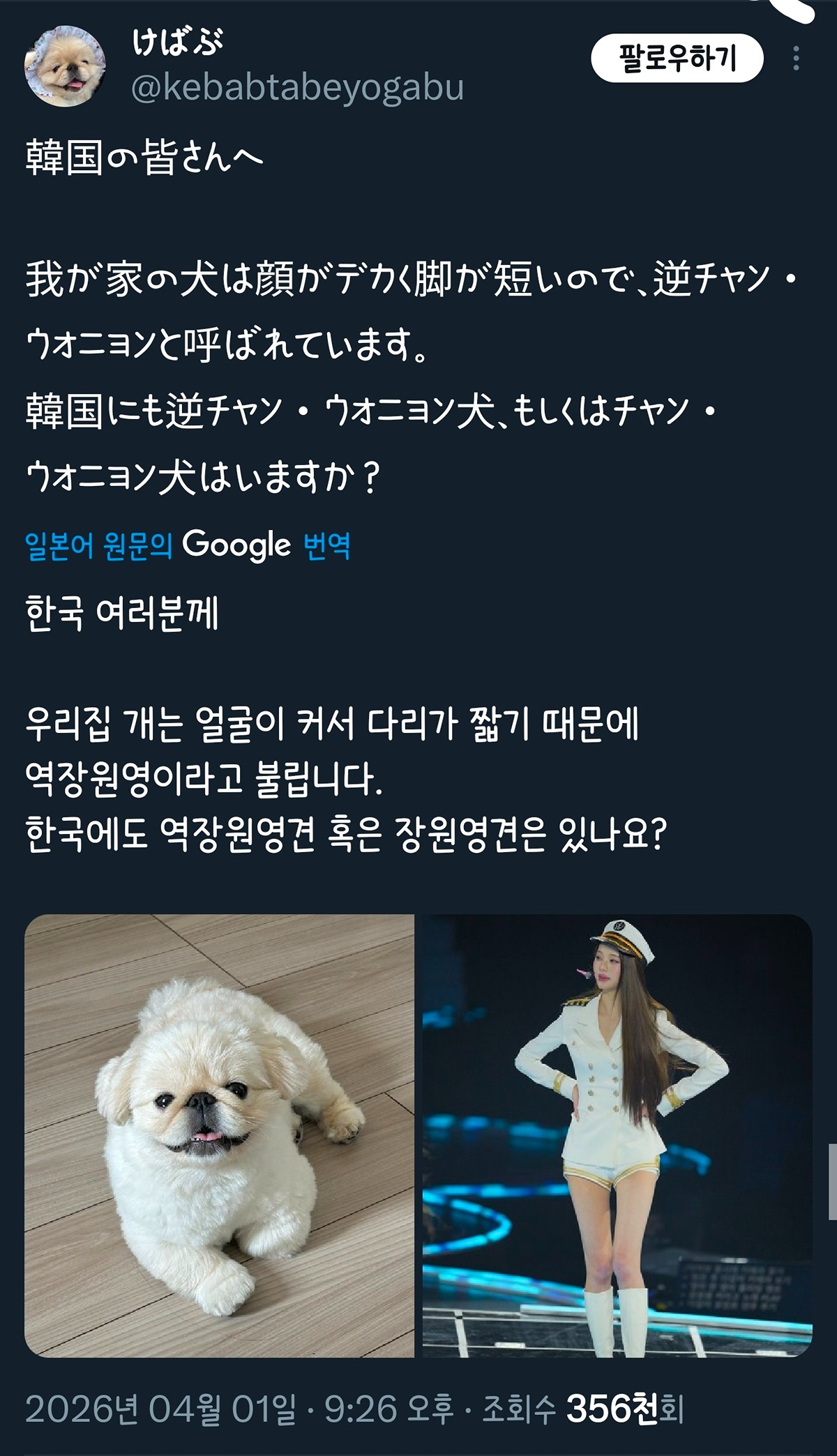The height and width of the screenshot is (1456, 837).
Task: Open the @kebabtabeyogabu handle link
Action: coord(298,88)
